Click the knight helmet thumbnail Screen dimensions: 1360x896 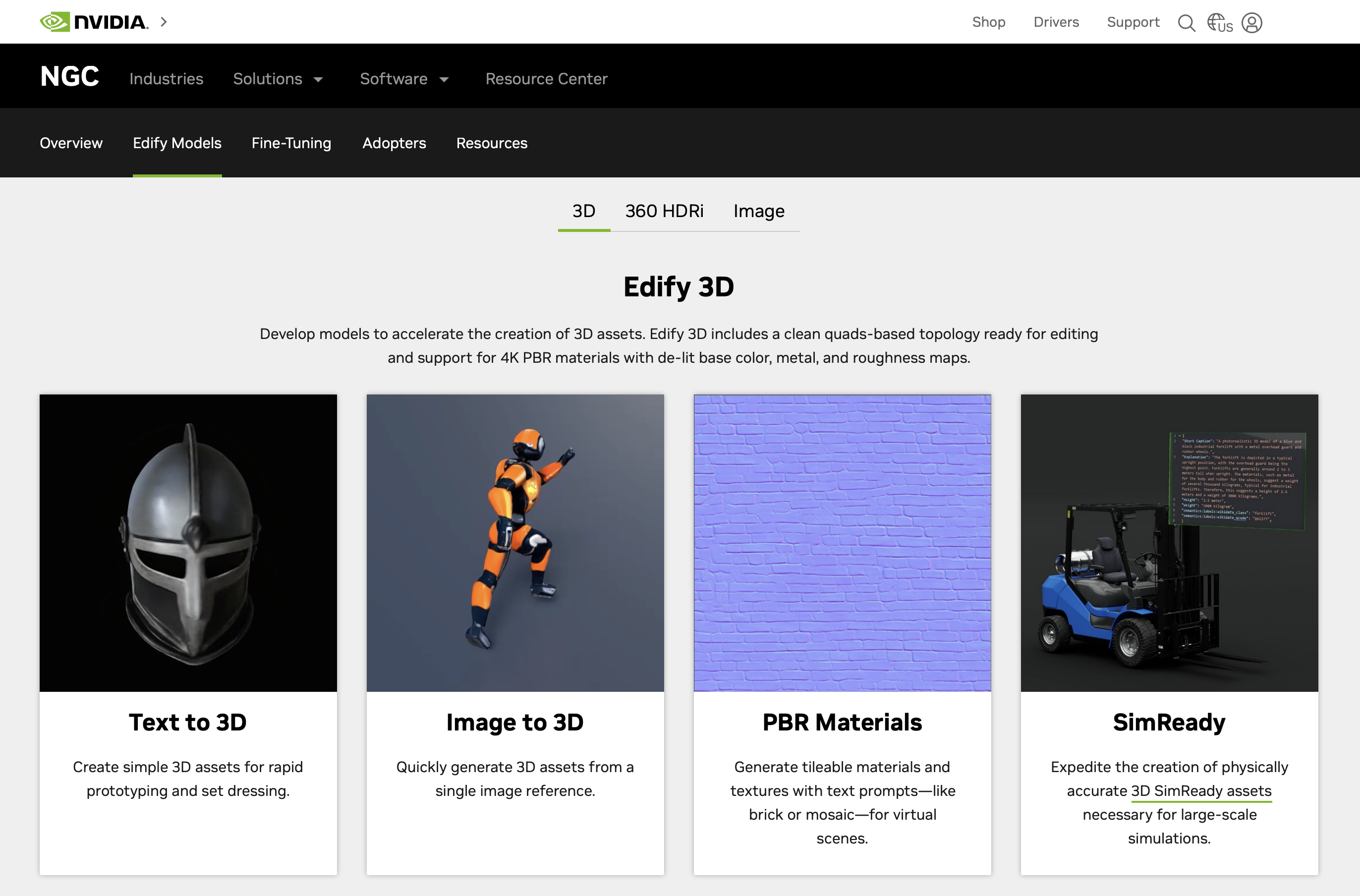coord(188,542)
